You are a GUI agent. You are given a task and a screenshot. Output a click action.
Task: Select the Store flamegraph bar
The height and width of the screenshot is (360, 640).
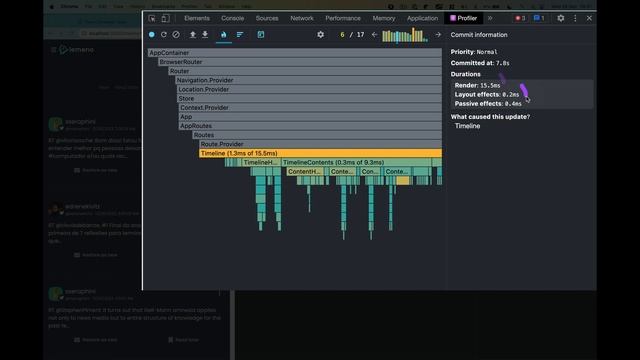point(309,98)
